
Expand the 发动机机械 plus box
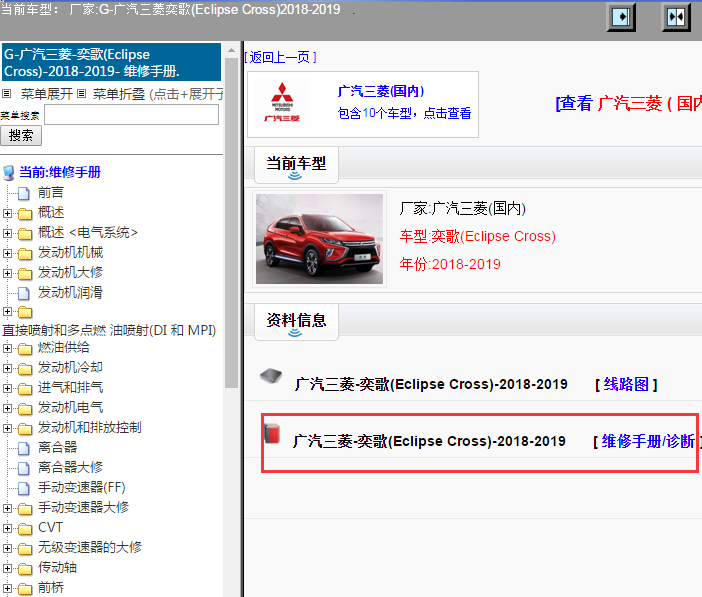tap(7, 253)
